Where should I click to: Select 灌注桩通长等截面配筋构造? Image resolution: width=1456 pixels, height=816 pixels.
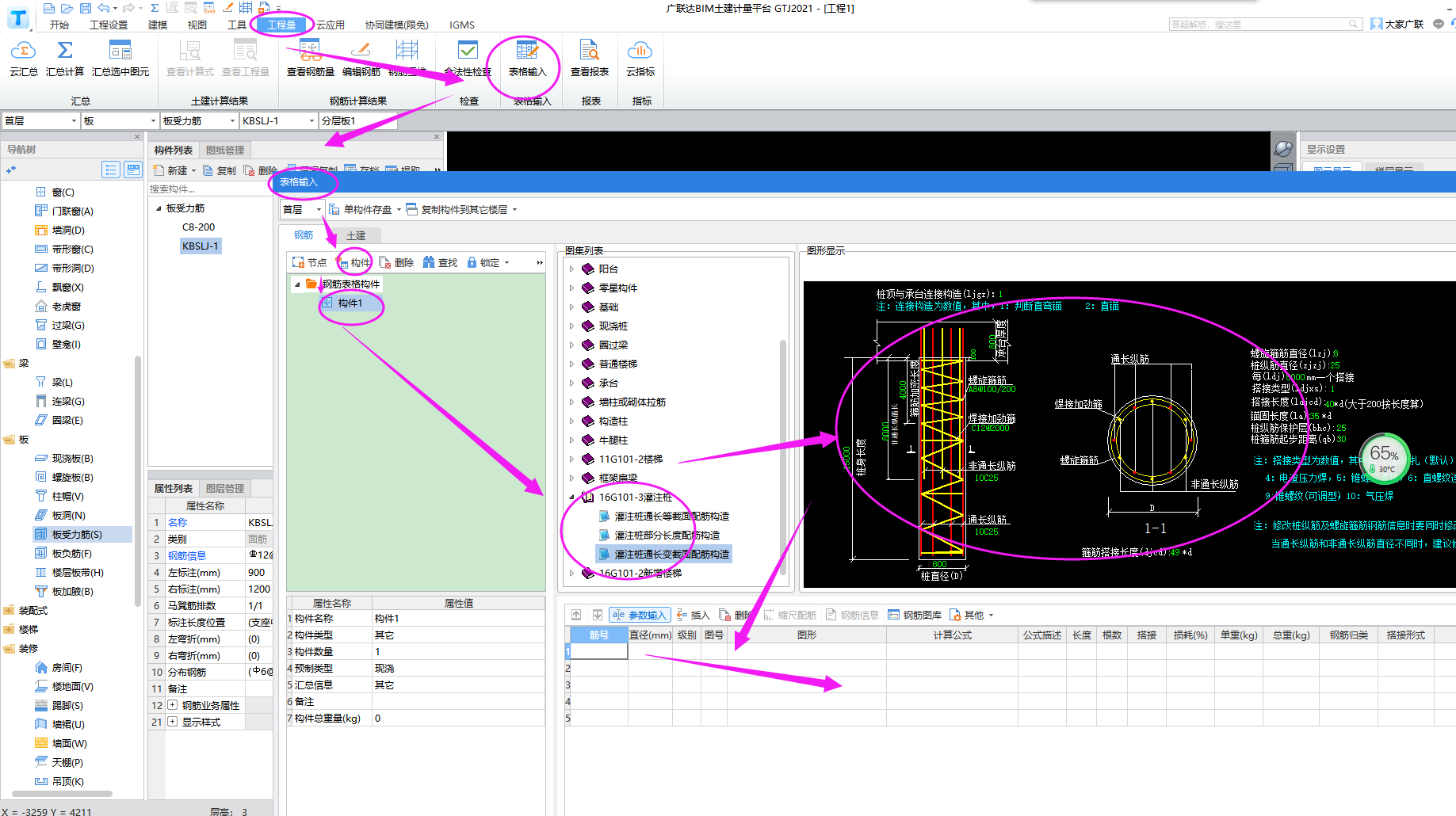pos(671,516)
